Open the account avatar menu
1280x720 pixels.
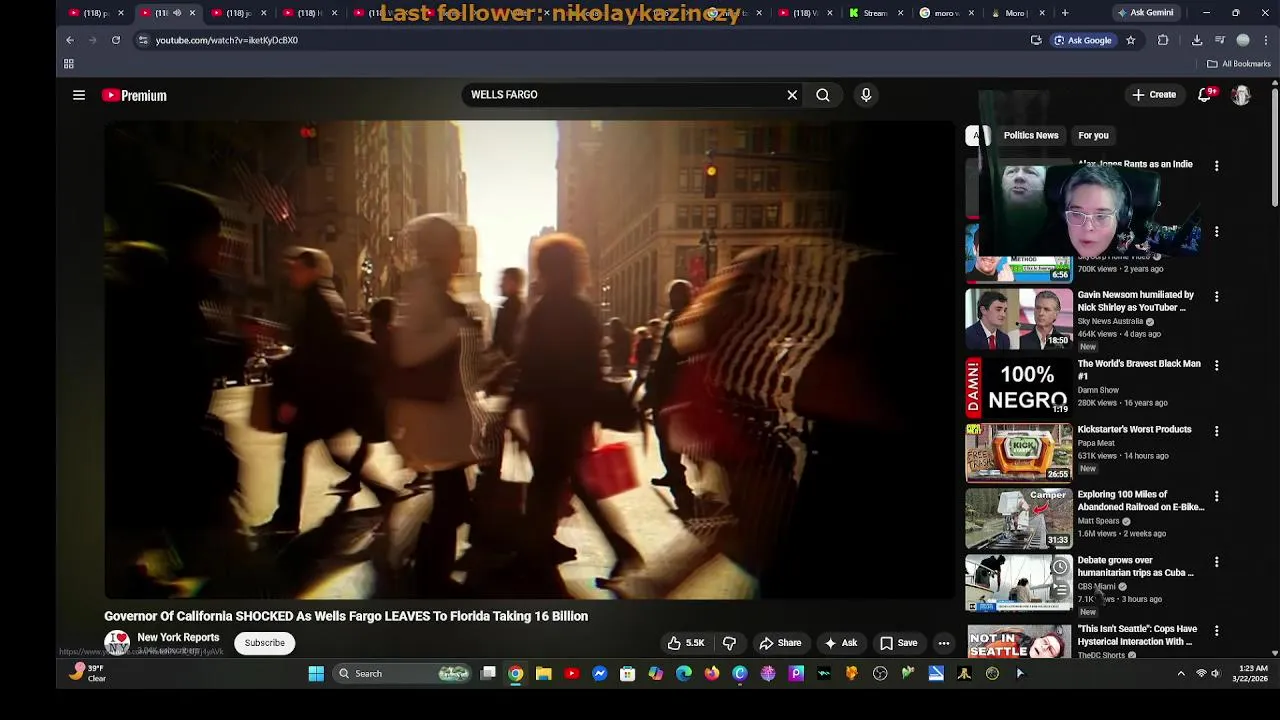click(1241, 95)
